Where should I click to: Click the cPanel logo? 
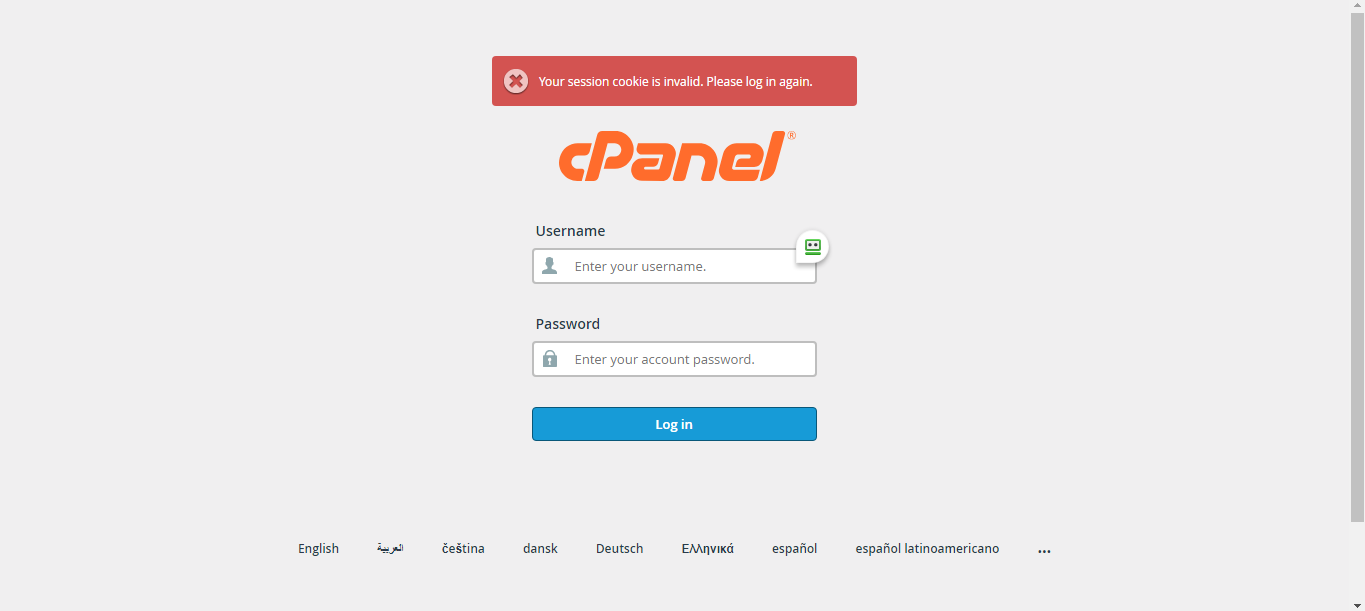[x=676, y=157]
